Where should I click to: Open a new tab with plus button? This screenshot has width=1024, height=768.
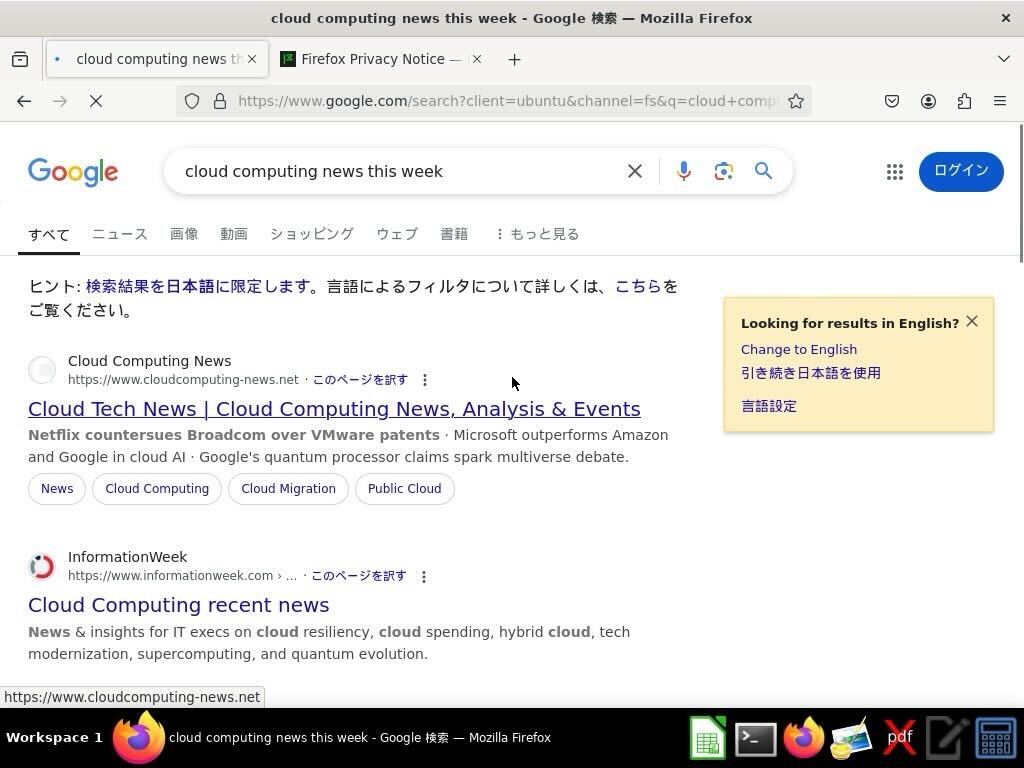point(515,60)
